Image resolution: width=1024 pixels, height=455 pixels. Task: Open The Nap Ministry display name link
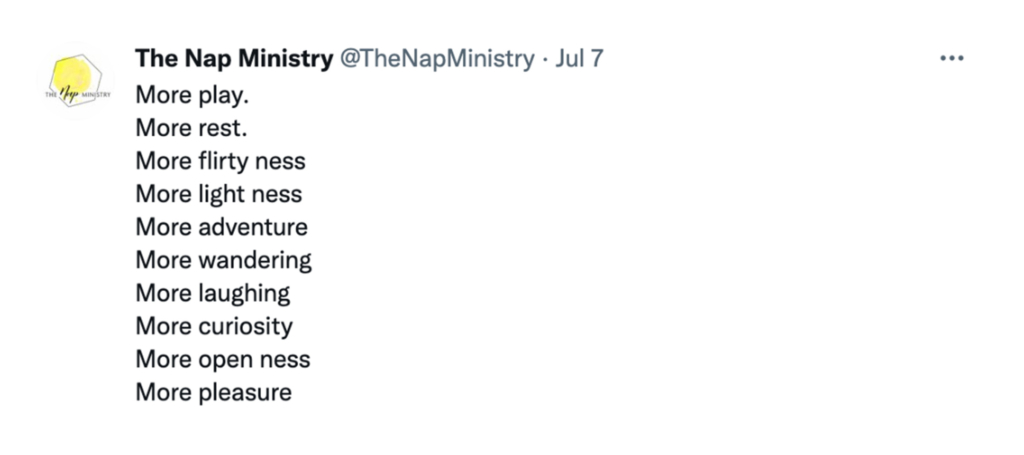(234, 59)
